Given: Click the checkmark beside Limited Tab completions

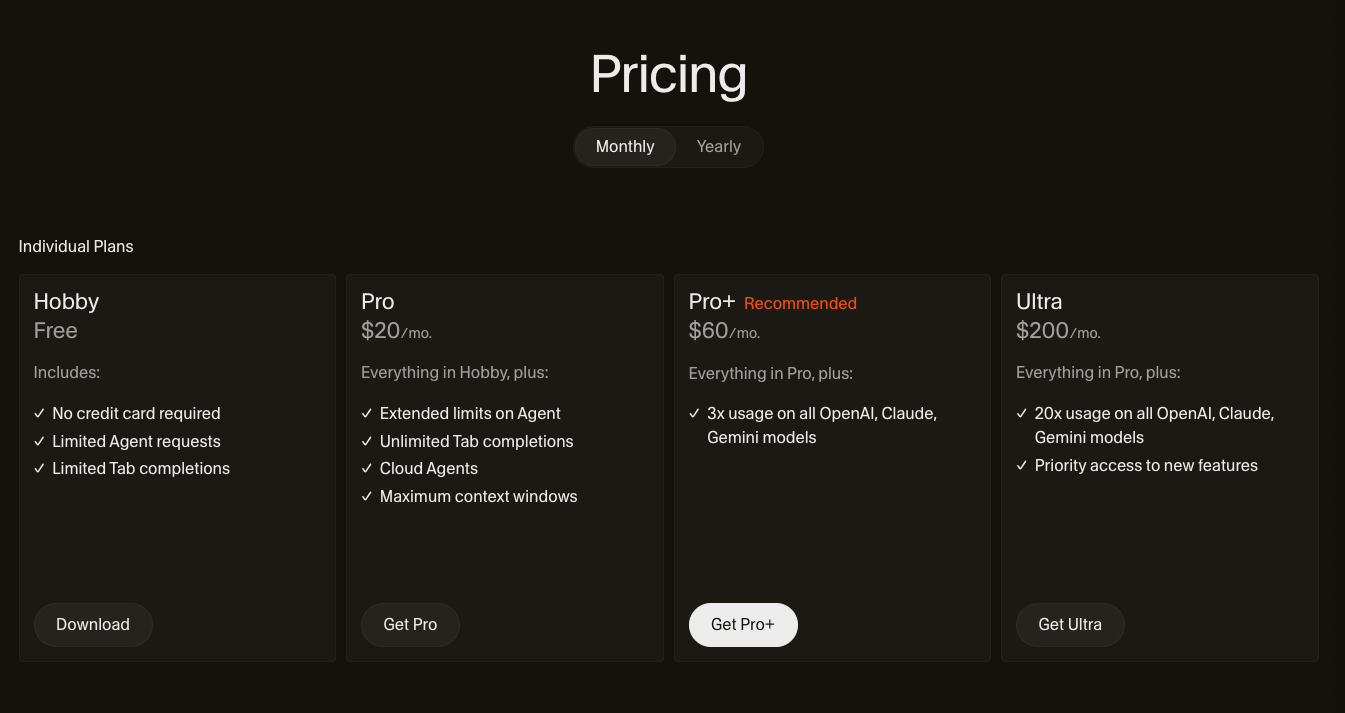Looking at the screenshot, I should [x=40, y=468].
